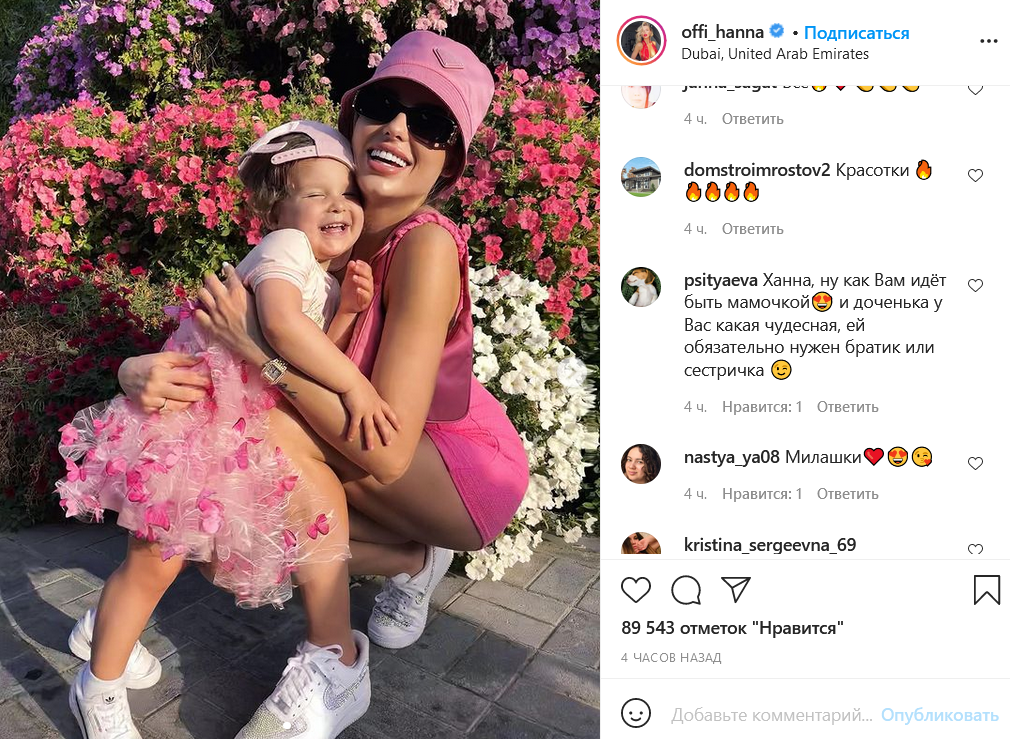Open offi_hanna profile picture
Image resolution: width=1010 pixels, height=739 pixels.
(642, 41)
